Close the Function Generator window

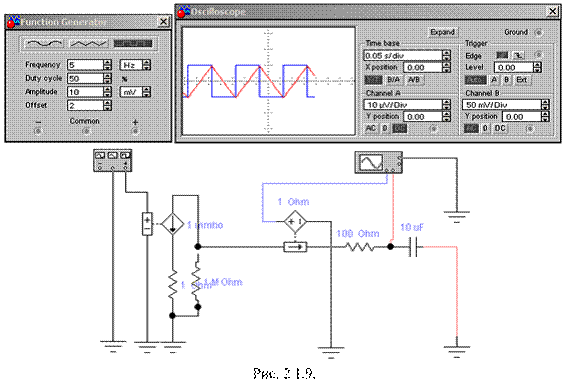coord(164,22)
